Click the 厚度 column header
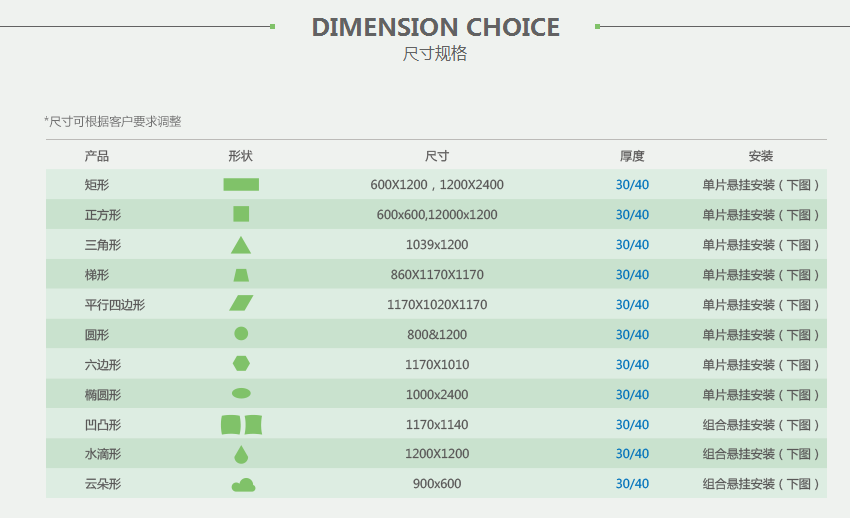 pos(632,156)
